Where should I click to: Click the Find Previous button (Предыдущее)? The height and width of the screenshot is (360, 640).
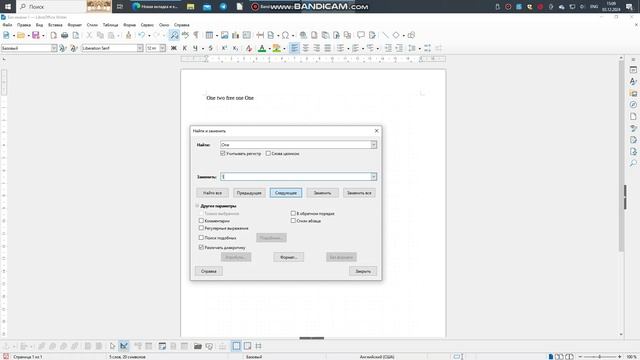[249, 193]
